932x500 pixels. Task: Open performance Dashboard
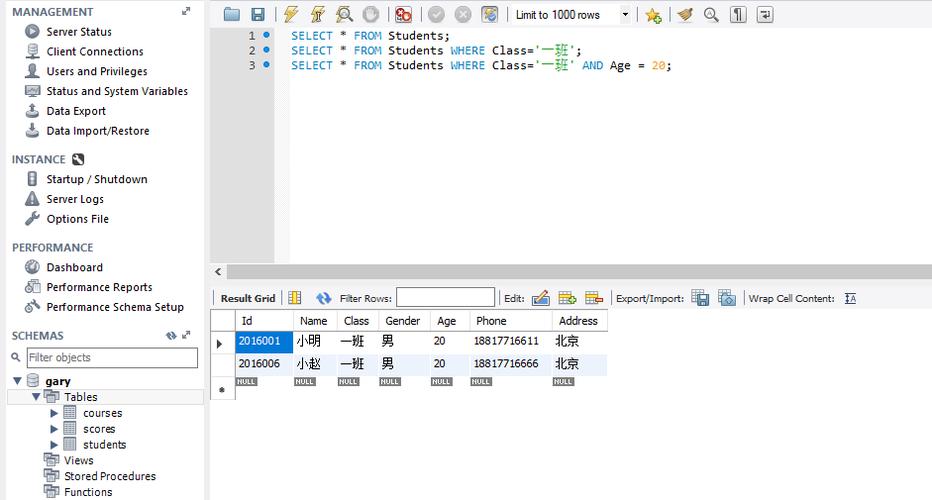click(x=75, y=268)
